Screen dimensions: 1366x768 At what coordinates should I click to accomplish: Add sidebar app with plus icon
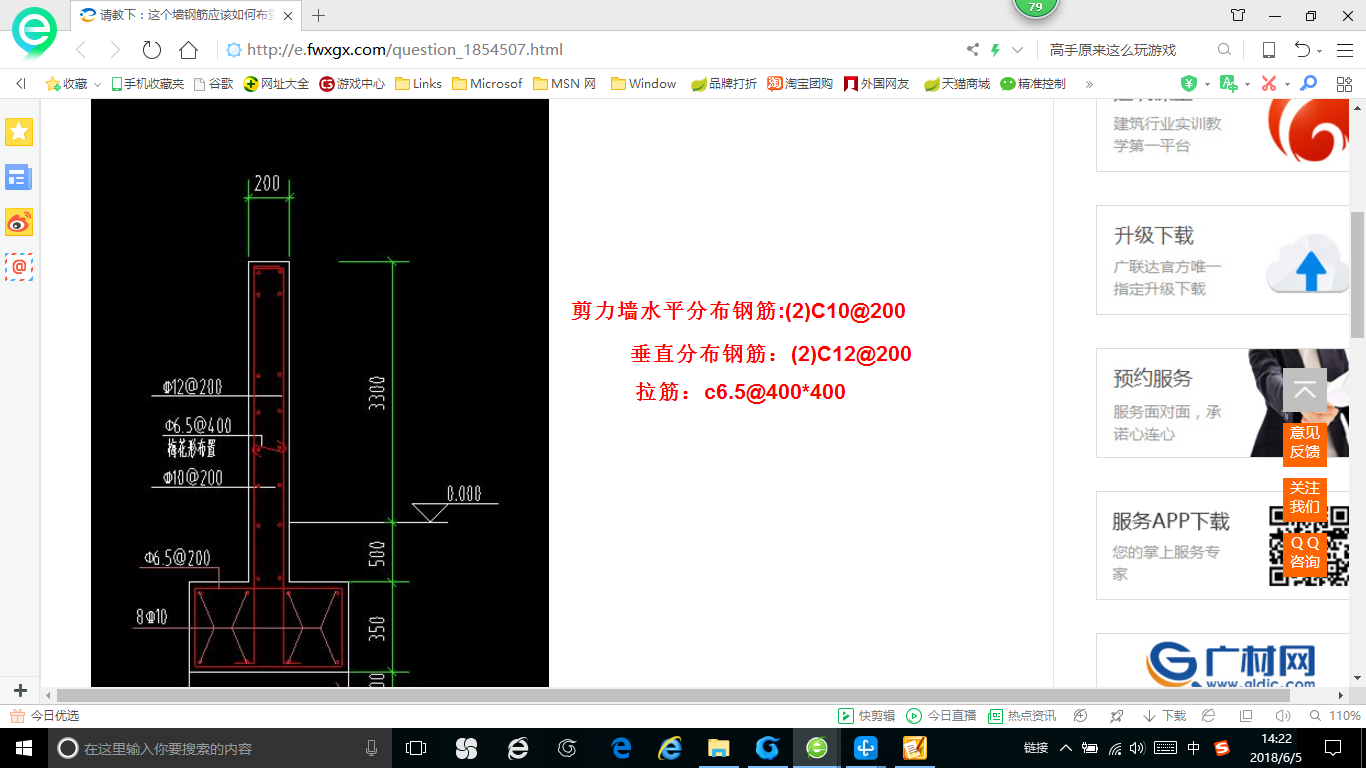click(20, 690)
